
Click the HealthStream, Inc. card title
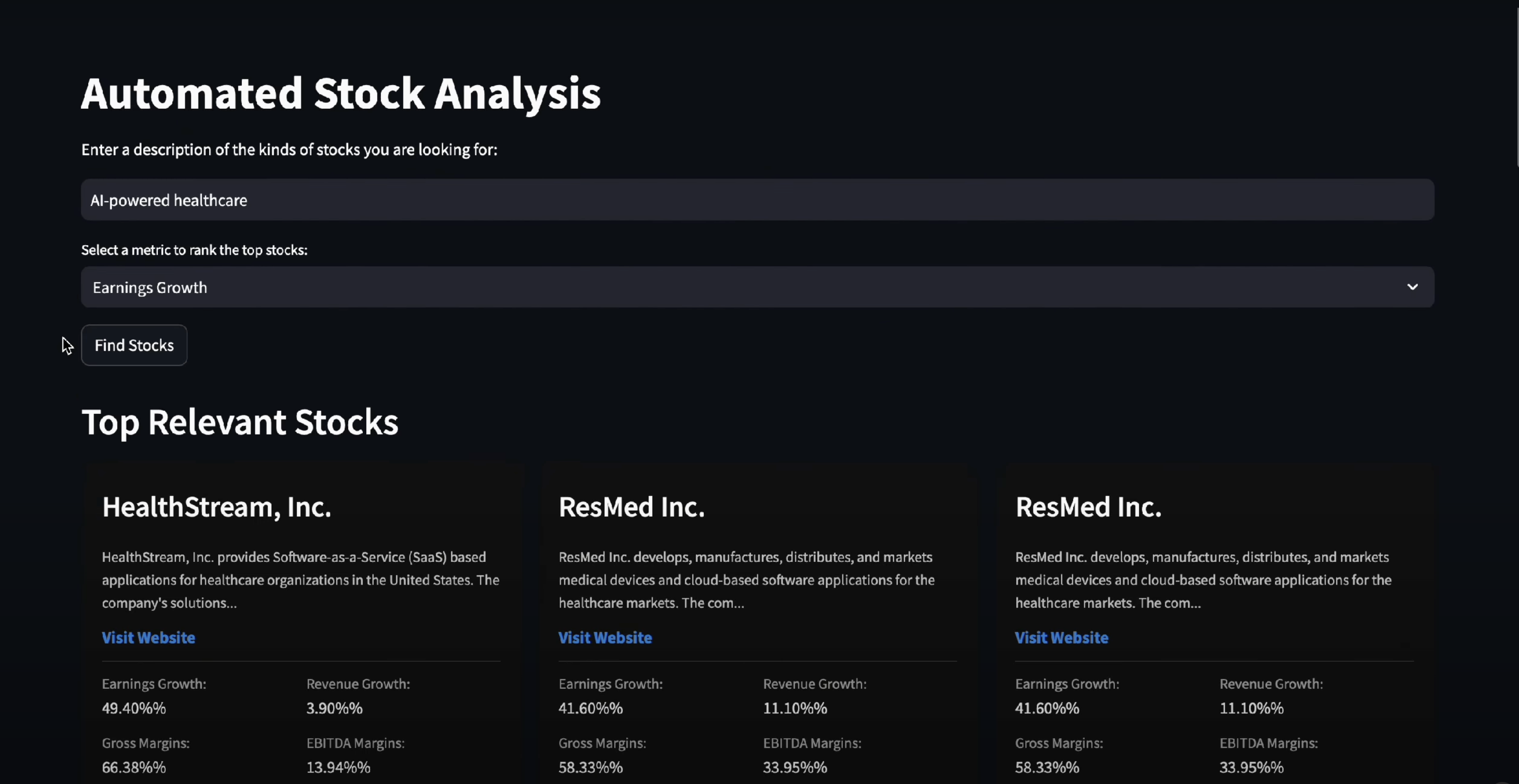tap(217, 507)
